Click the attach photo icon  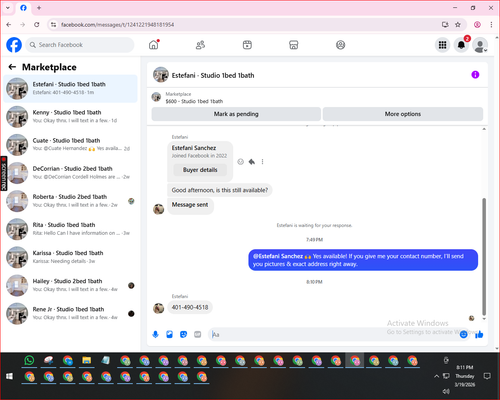click(x=169, y=334)
